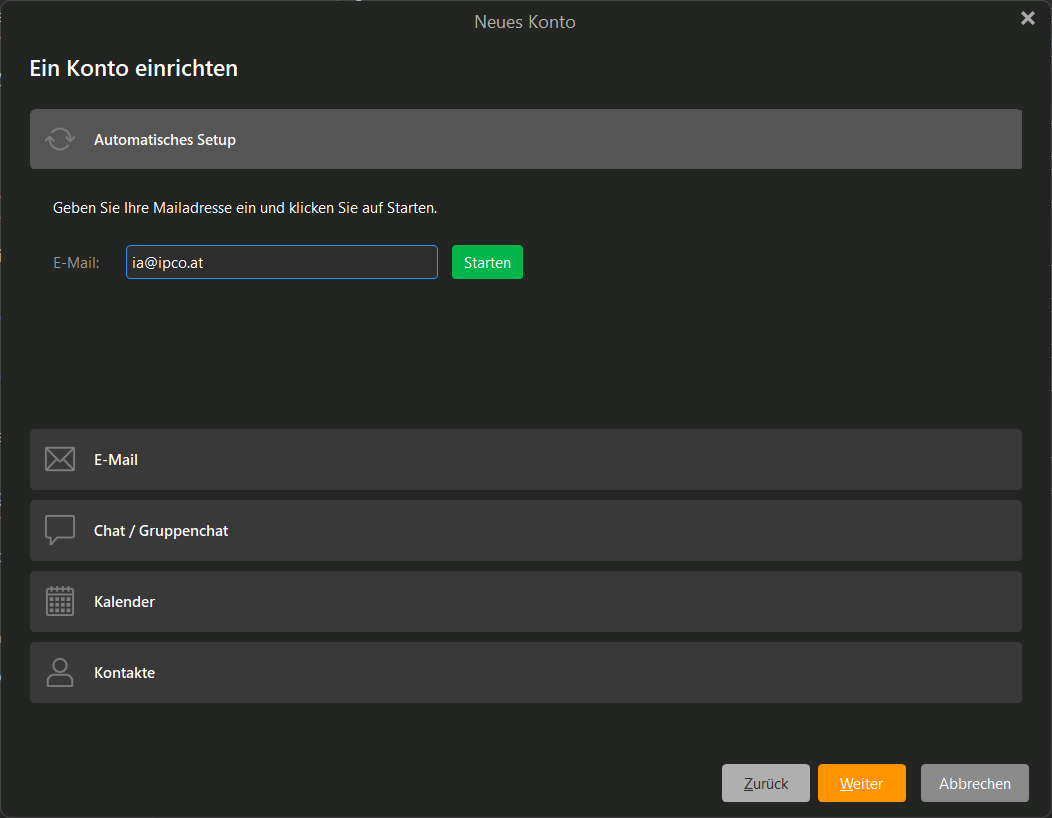Cancel setup via Abbrechen button
Viewport: 1052px width, 818px height.
click(974, 783)
